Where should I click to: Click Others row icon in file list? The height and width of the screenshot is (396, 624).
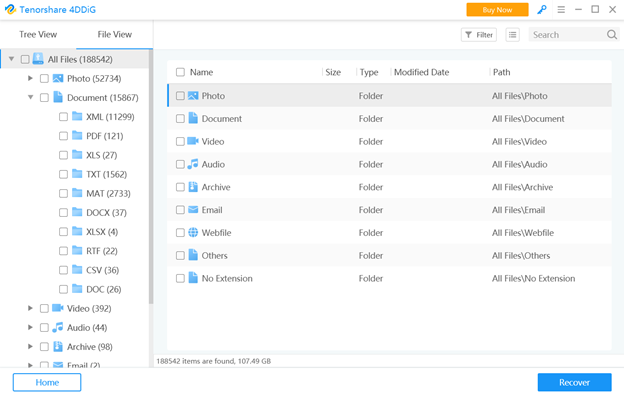click(193, 255)
